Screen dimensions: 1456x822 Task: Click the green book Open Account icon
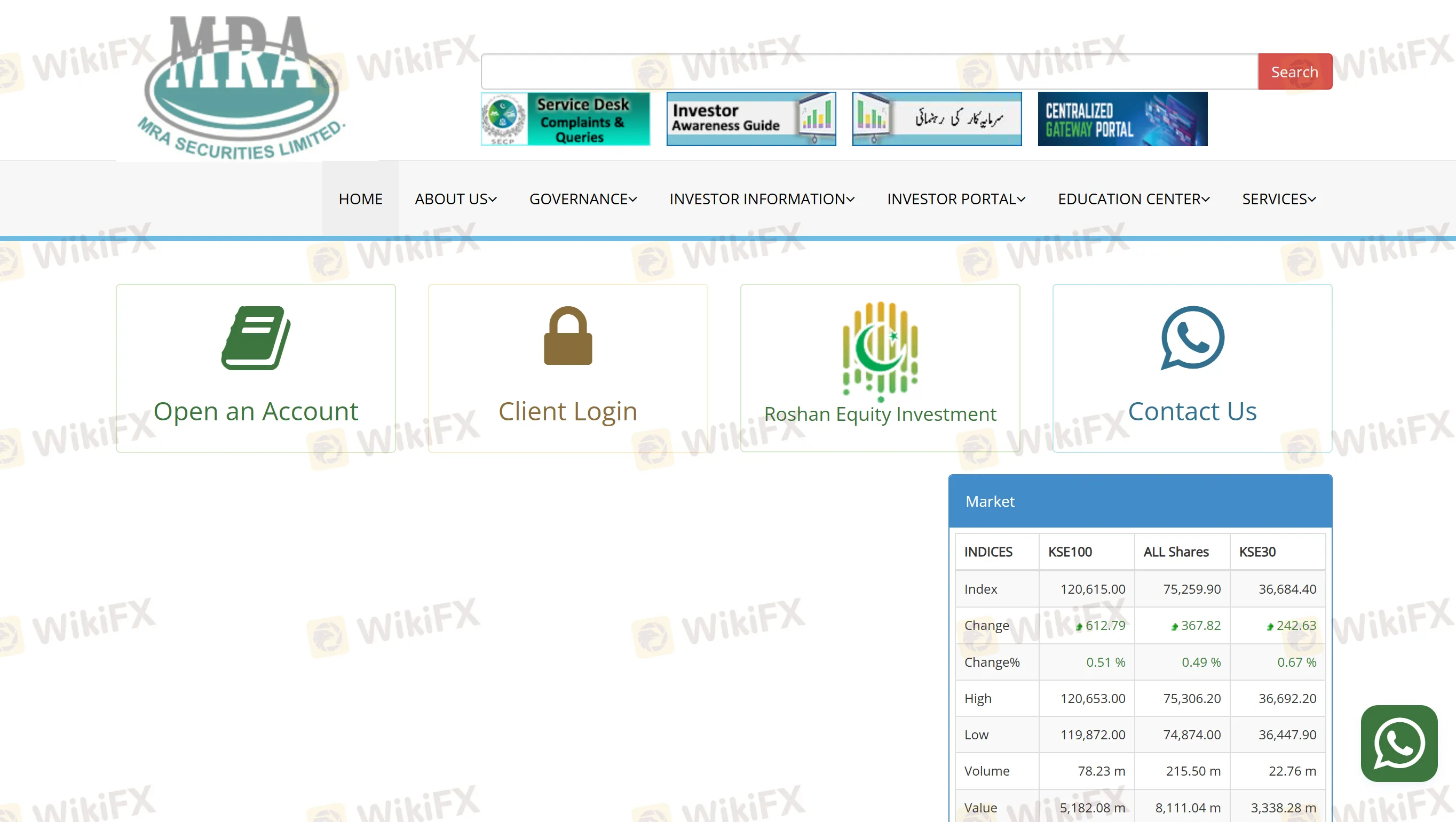(x=256, y=338)
